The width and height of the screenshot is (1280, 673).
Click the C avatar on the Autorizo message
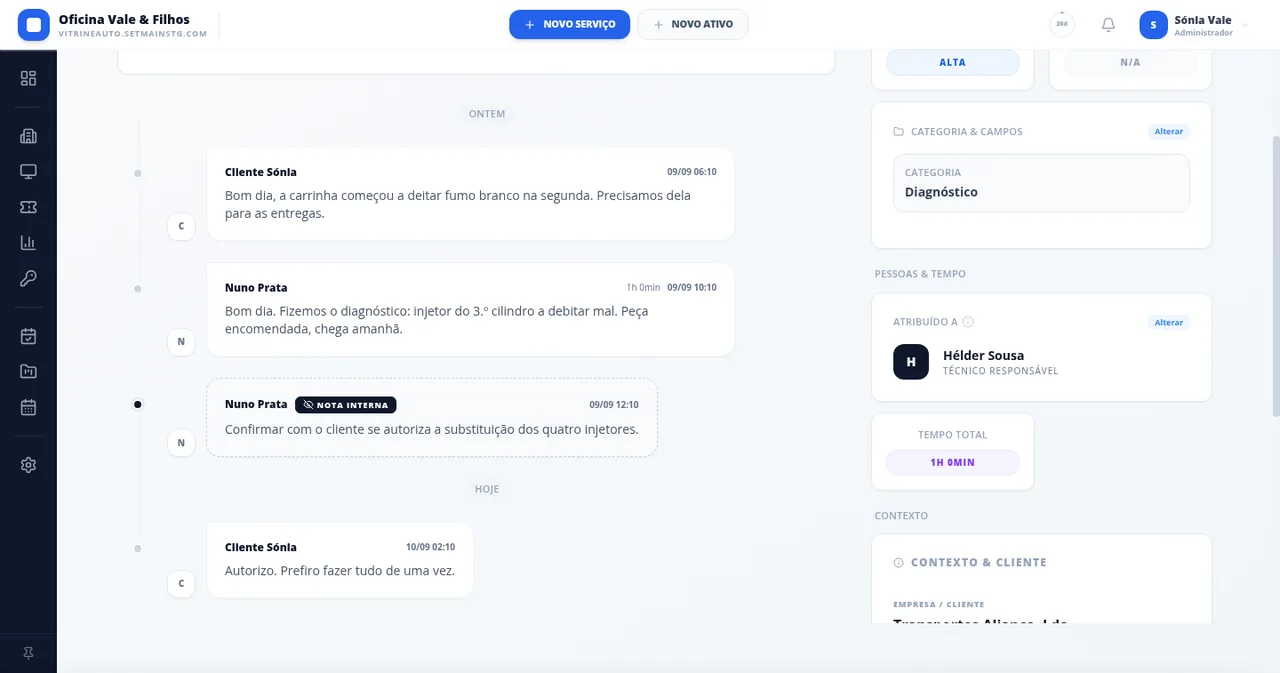181,584
